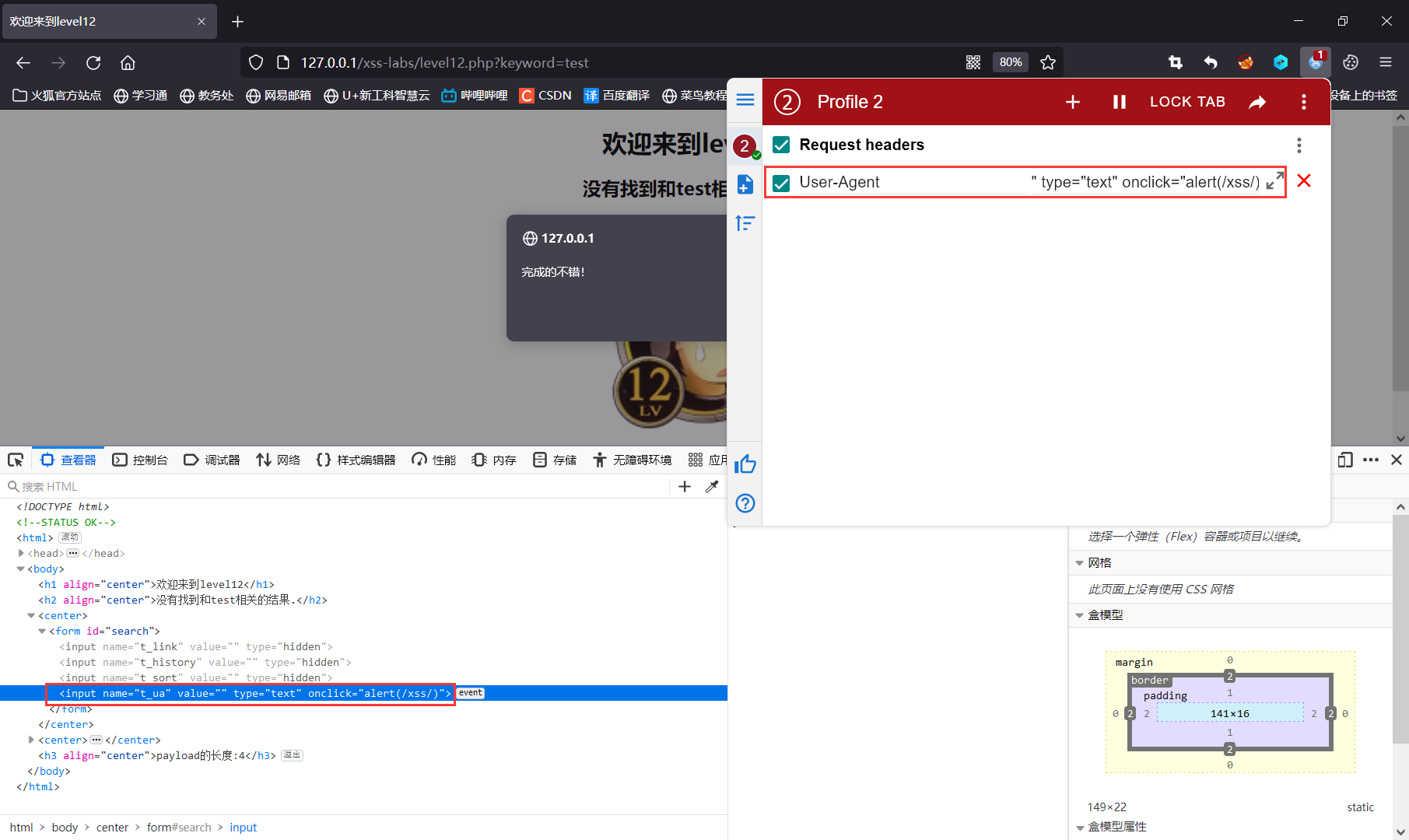The height and width of the screenshot is (840, 1409).
Task: Pause header modifications with the pause button
Action: 1119,102
